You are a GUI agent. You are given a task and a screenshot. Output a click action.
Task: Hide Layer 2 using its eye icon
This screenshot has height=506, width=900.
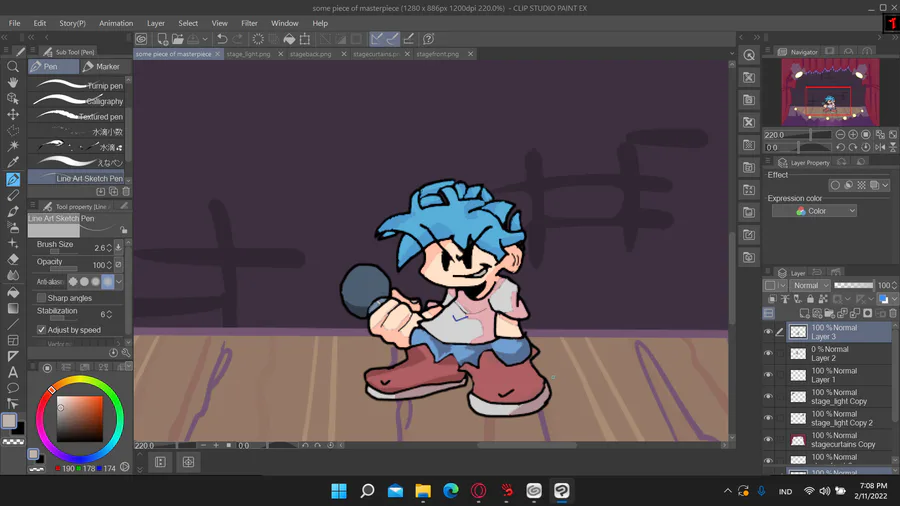768,354
